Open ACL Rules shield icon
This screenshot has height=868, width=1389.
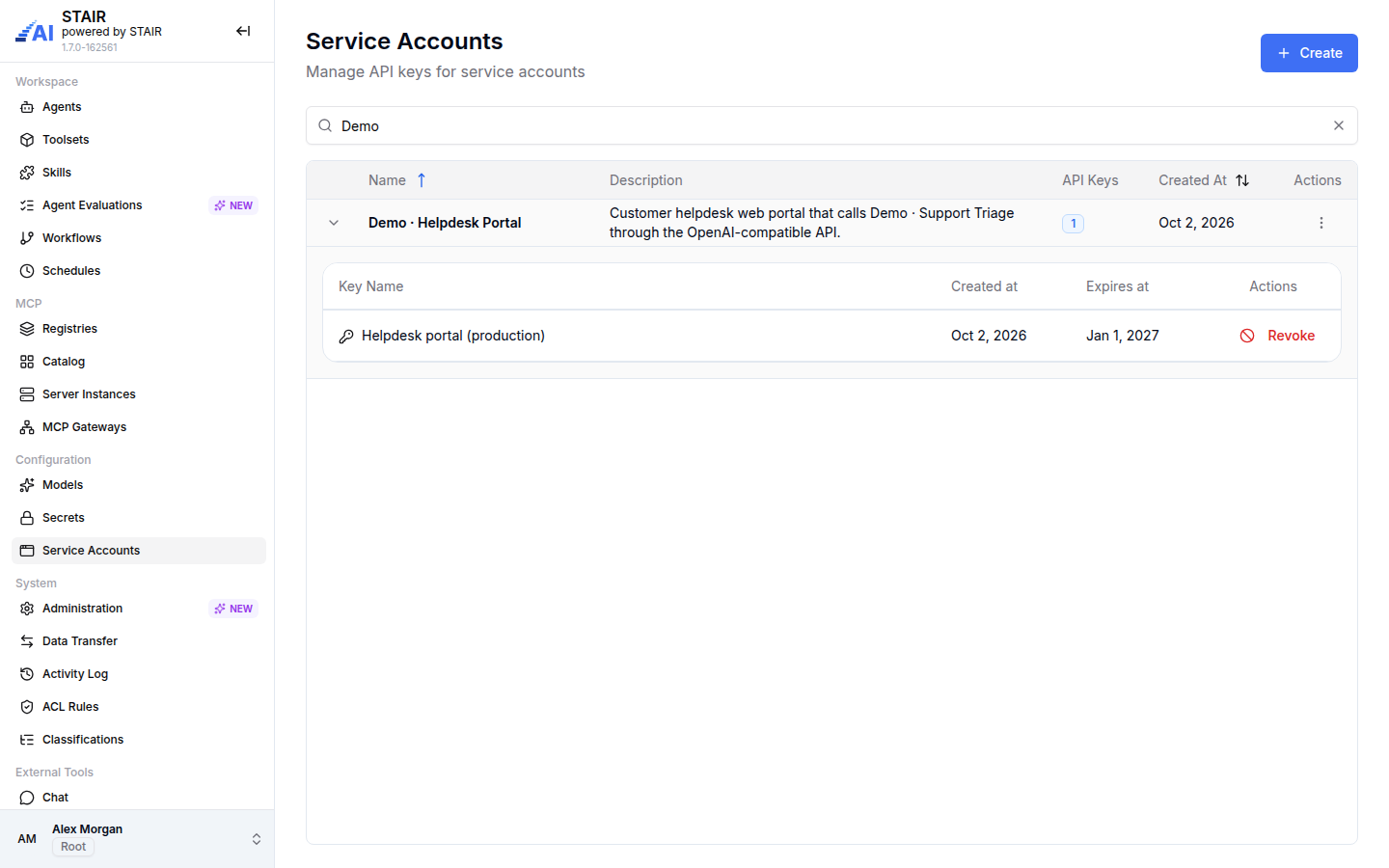pyautogui.click(x=27, y=707)
